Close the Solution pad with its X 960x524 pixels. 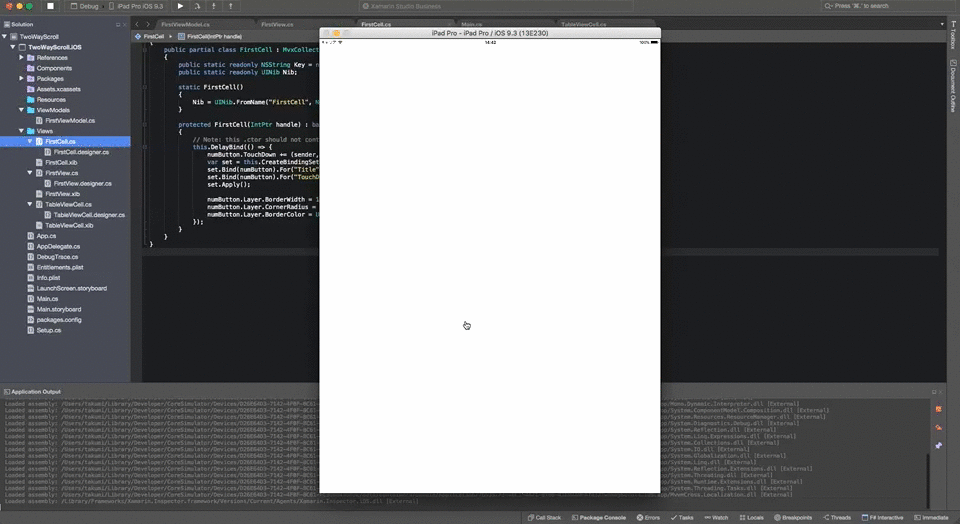point(124,24)
